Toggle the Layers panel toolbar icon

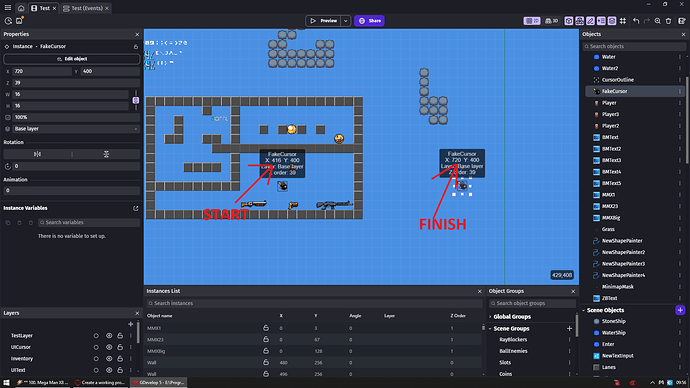click(612, 21)
